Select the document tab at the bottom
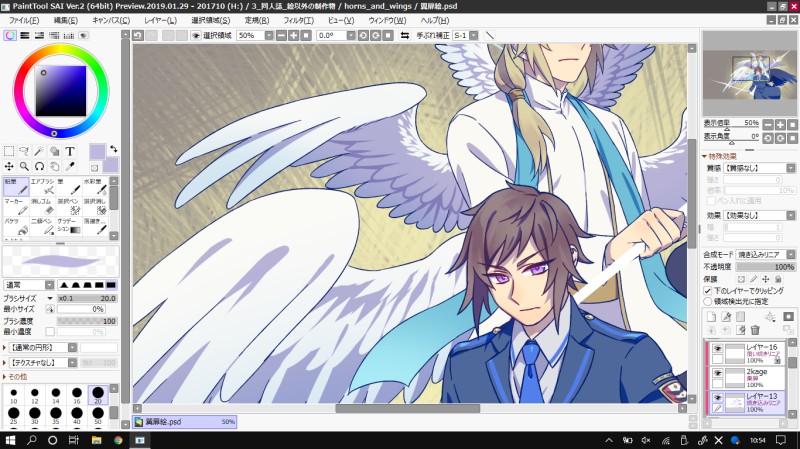Screen dimensions: 800x449 point(185,422)
